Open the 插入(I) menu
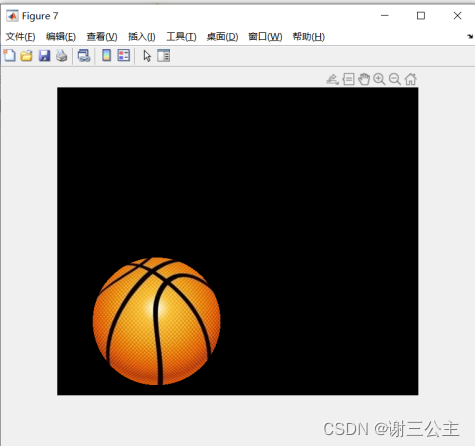 click(x=142, y=37)
